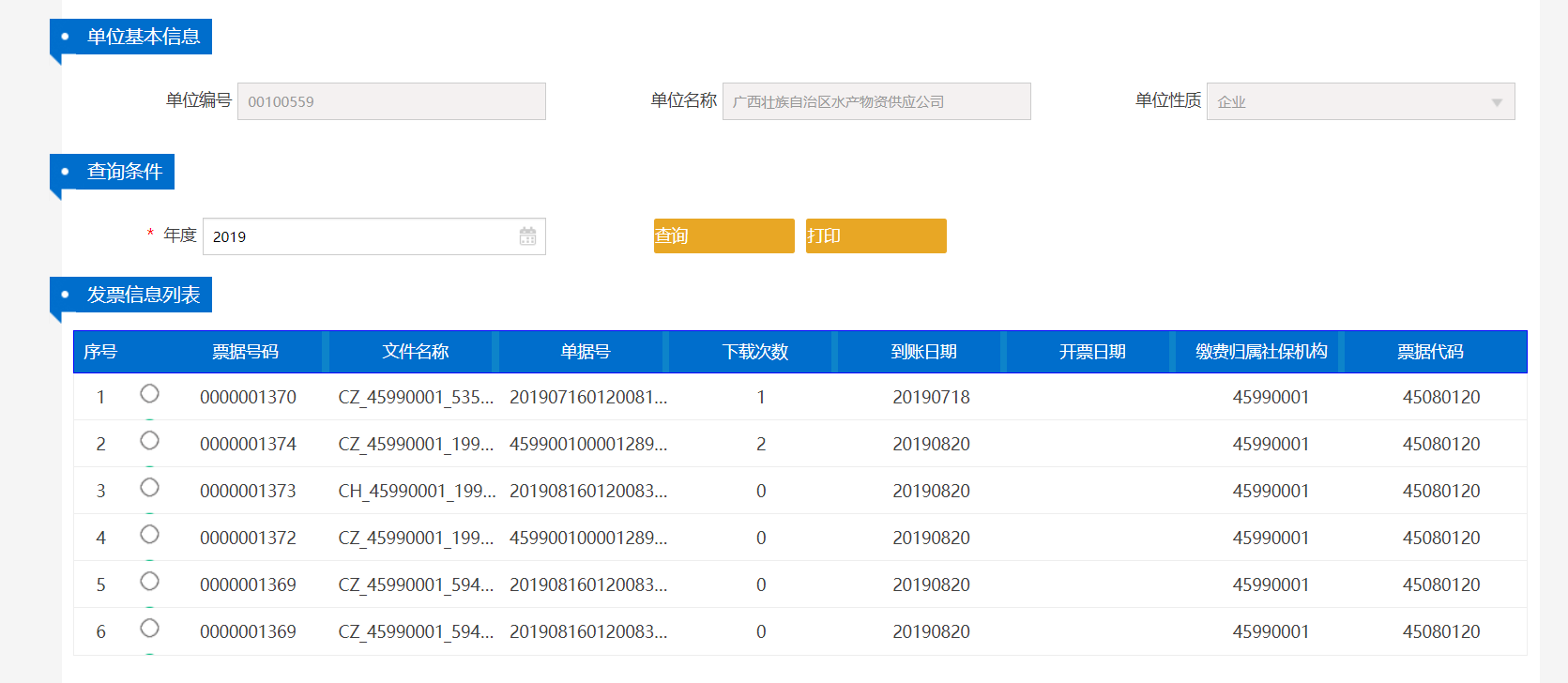Click file name CZ_45990001_594... in row 5
Viewport: 1568px width, 683px height.
coord(416,584)
